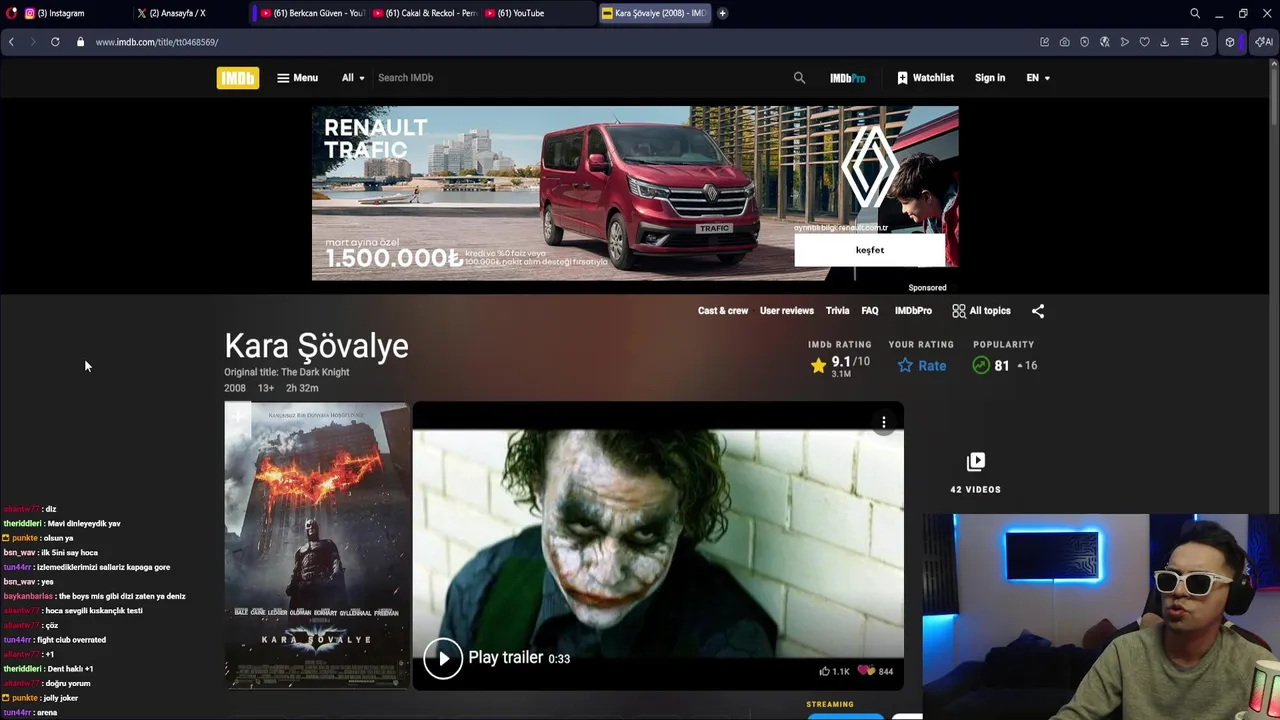
Task: Open the IMDb Menu
Action: point(297,78)
